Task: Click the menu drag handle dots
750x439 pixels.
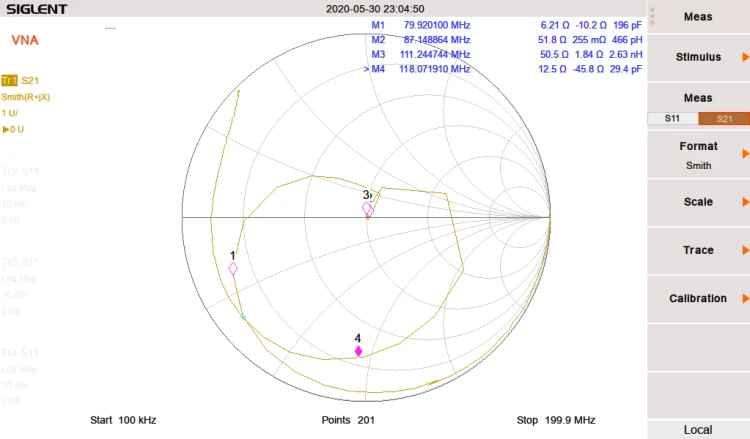Action: click(x=652, y=16)
